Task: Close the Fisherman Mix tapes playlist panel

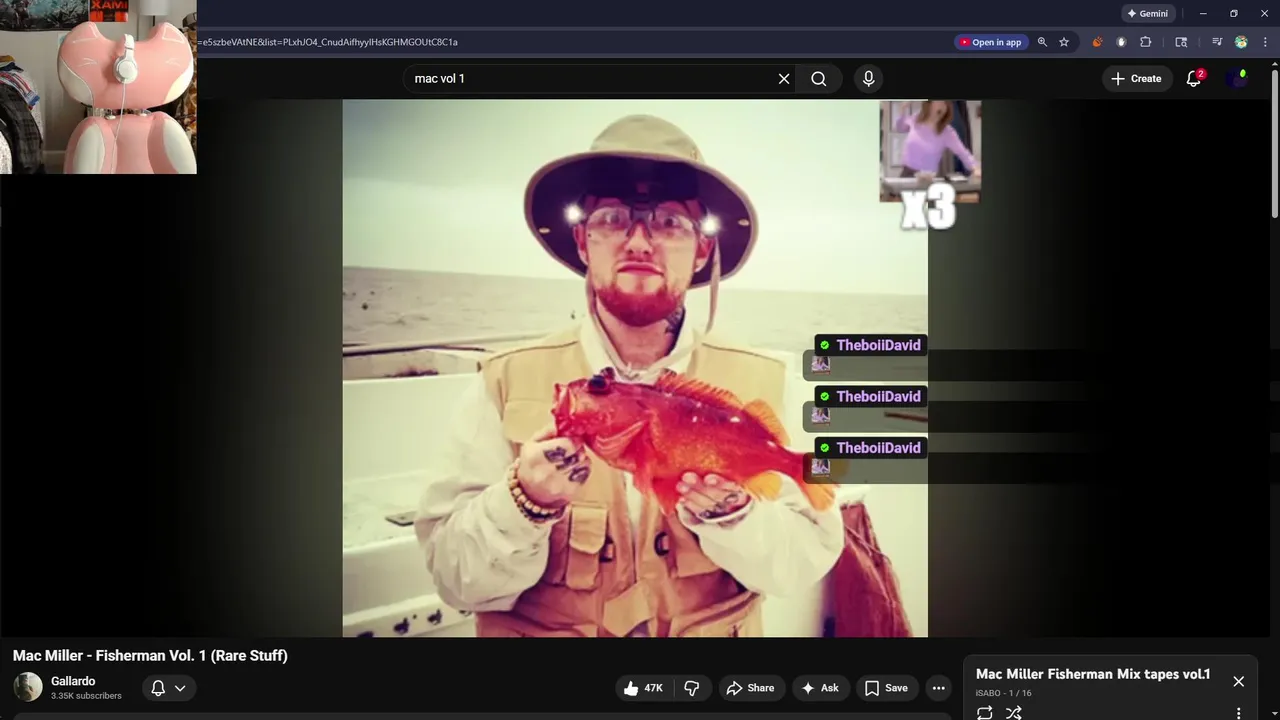Action: [x=1239, y=681]
